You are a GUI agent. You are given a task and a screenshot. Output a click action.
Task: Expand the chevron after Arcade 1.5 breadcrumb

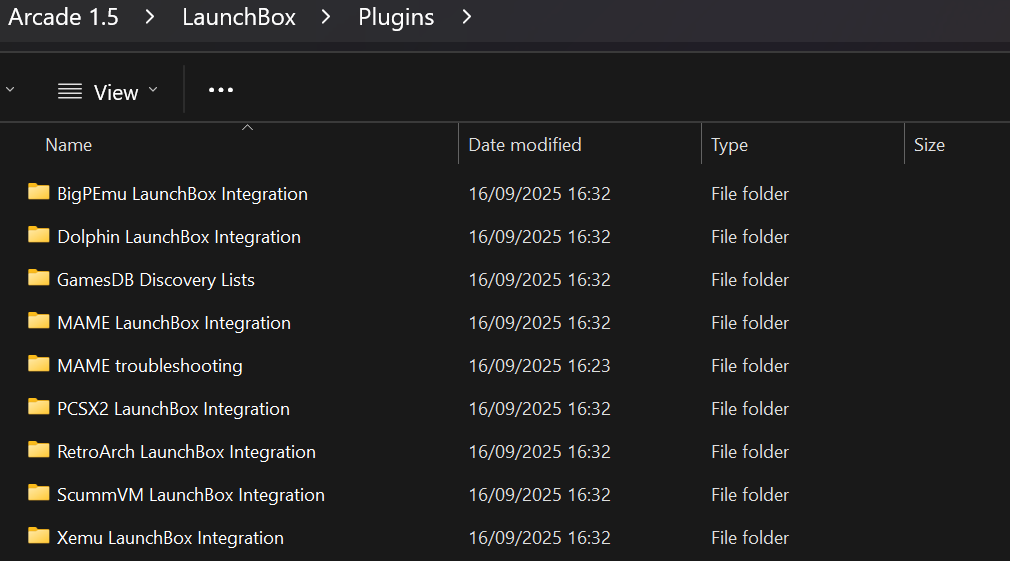150,17
